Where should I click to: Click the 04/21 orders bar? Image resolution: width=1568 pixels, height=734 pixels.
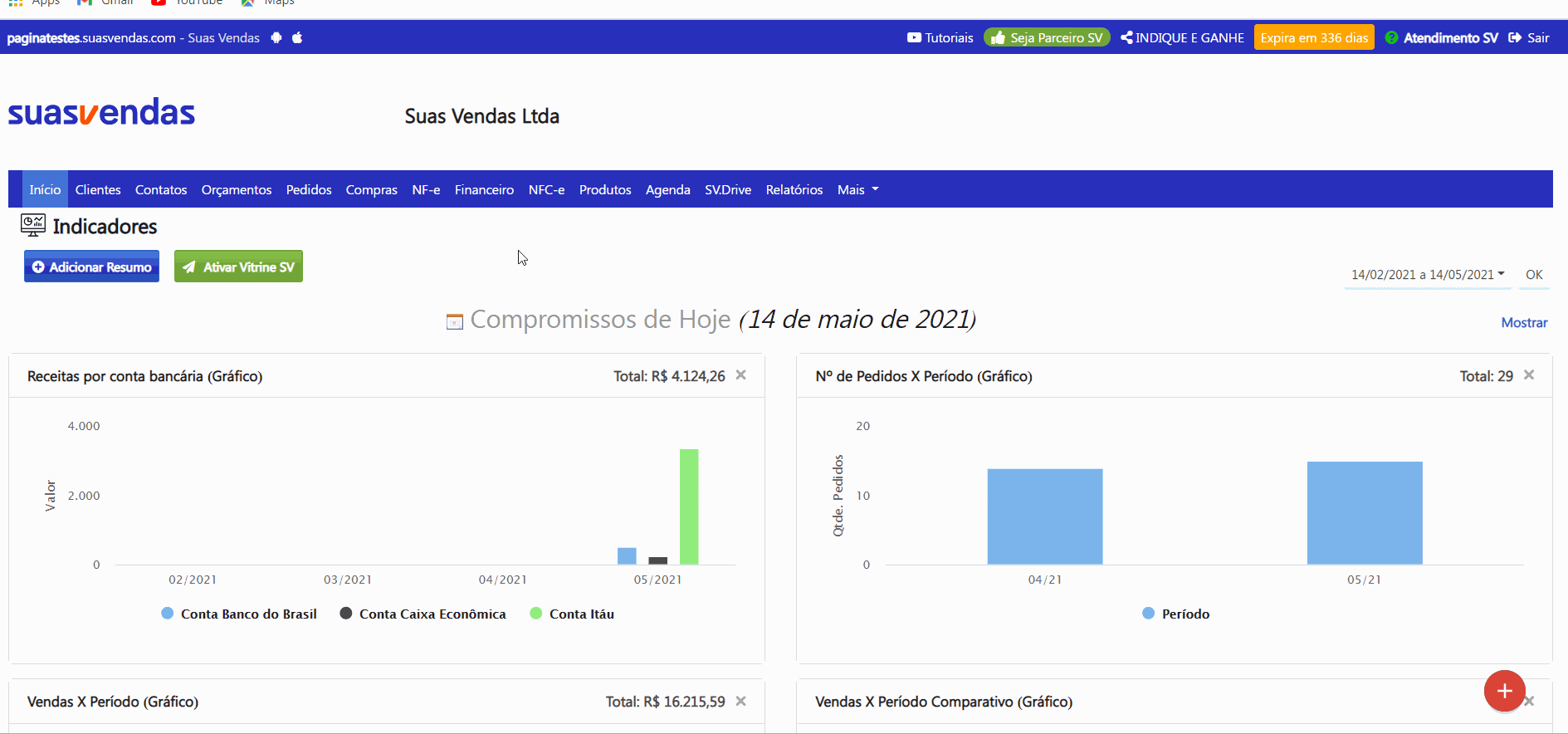[x=1045, y=516]
